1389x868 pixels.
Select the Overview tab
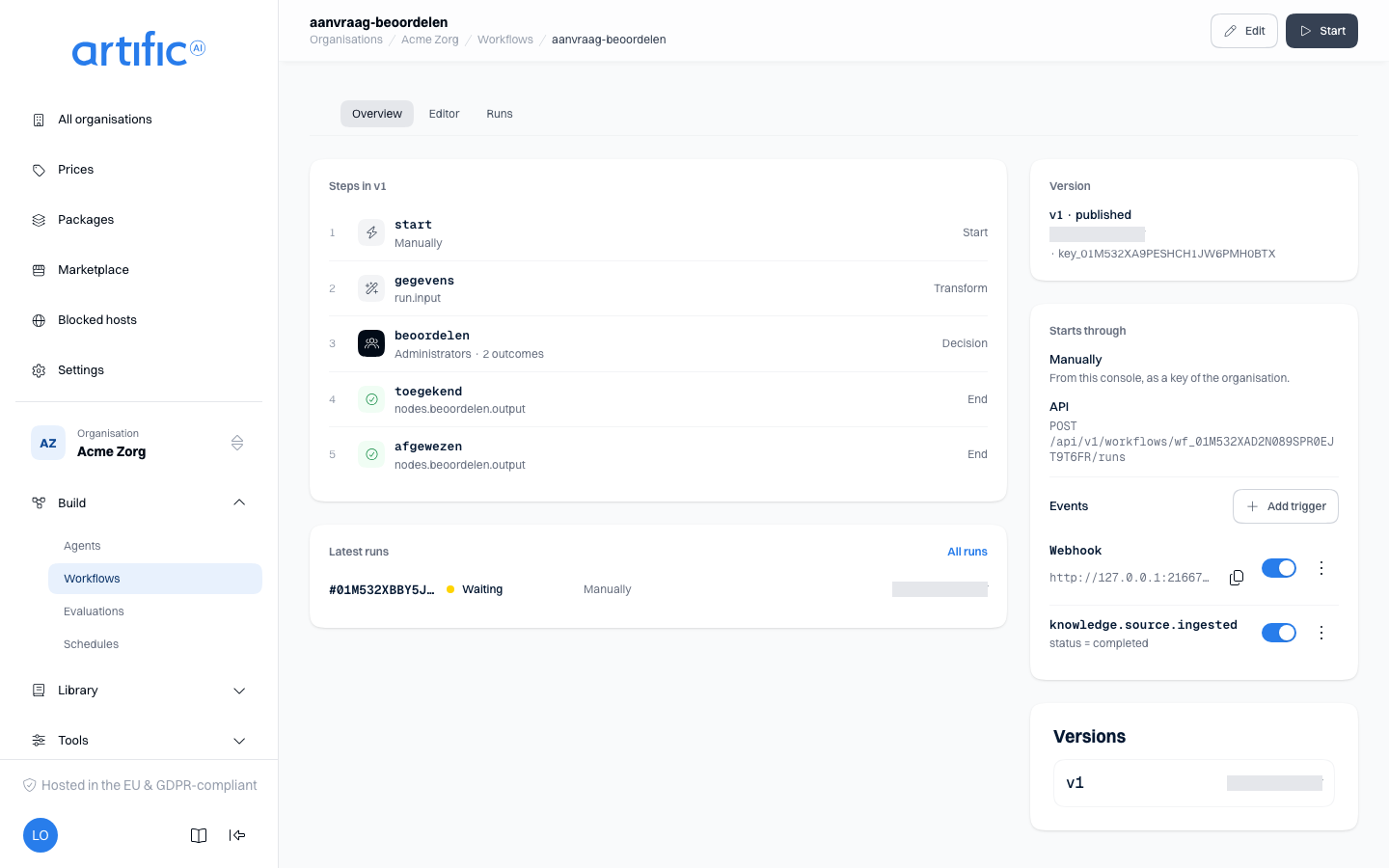point(377,114)
